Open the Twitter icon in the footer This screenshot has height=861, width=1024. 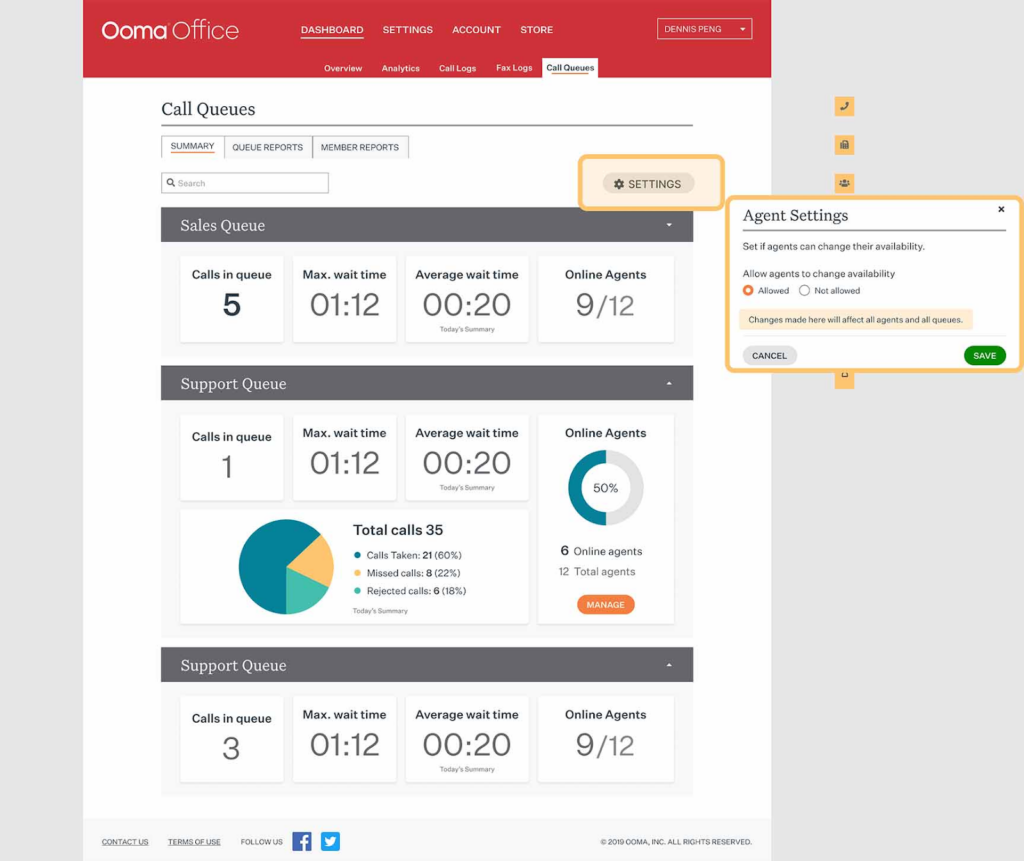pos(330,841)
